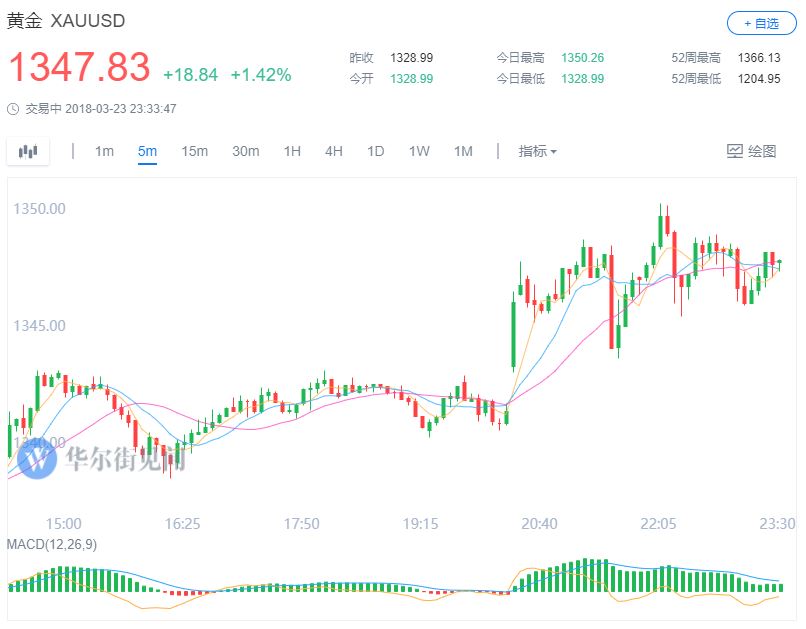
Task: Click the 绘图 drawing label
Action: pos(762,151)
